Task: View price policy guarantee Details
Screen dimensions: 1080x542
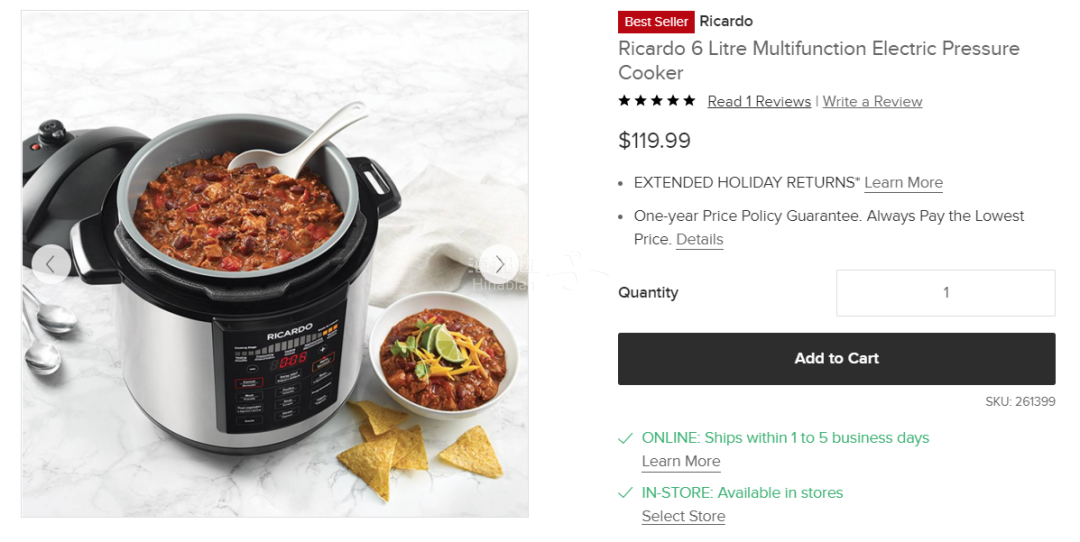Action: click(x=700, y=240)
